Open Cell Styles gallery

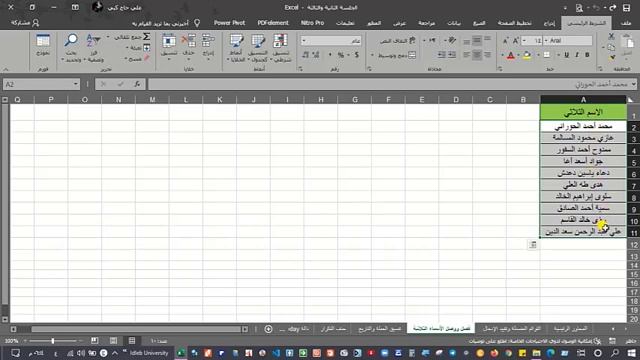point(236,48)
